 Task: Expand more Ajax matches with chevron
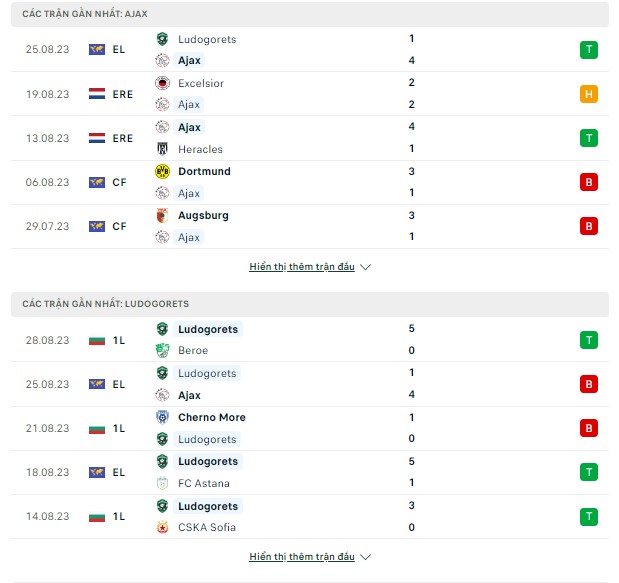point(310,267)
